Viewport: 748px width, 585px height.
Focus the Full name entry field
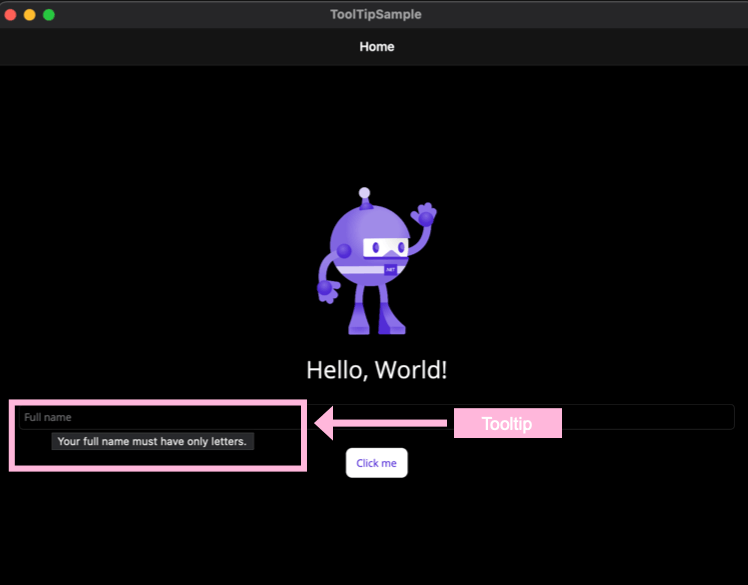[x=376, y=417]
